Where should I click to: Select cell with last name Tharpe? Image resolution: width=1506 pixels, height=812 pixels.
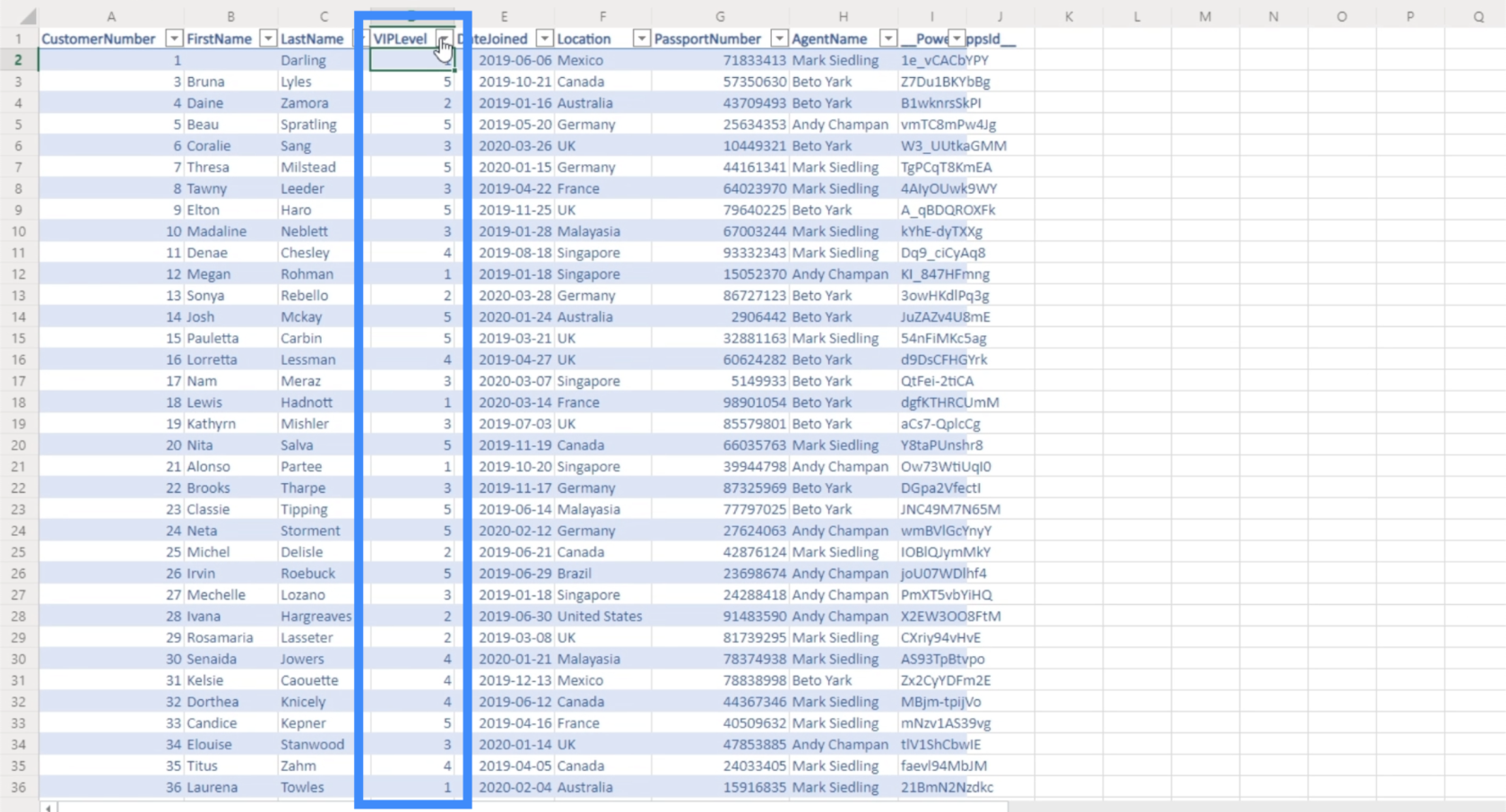coord(323,488)
